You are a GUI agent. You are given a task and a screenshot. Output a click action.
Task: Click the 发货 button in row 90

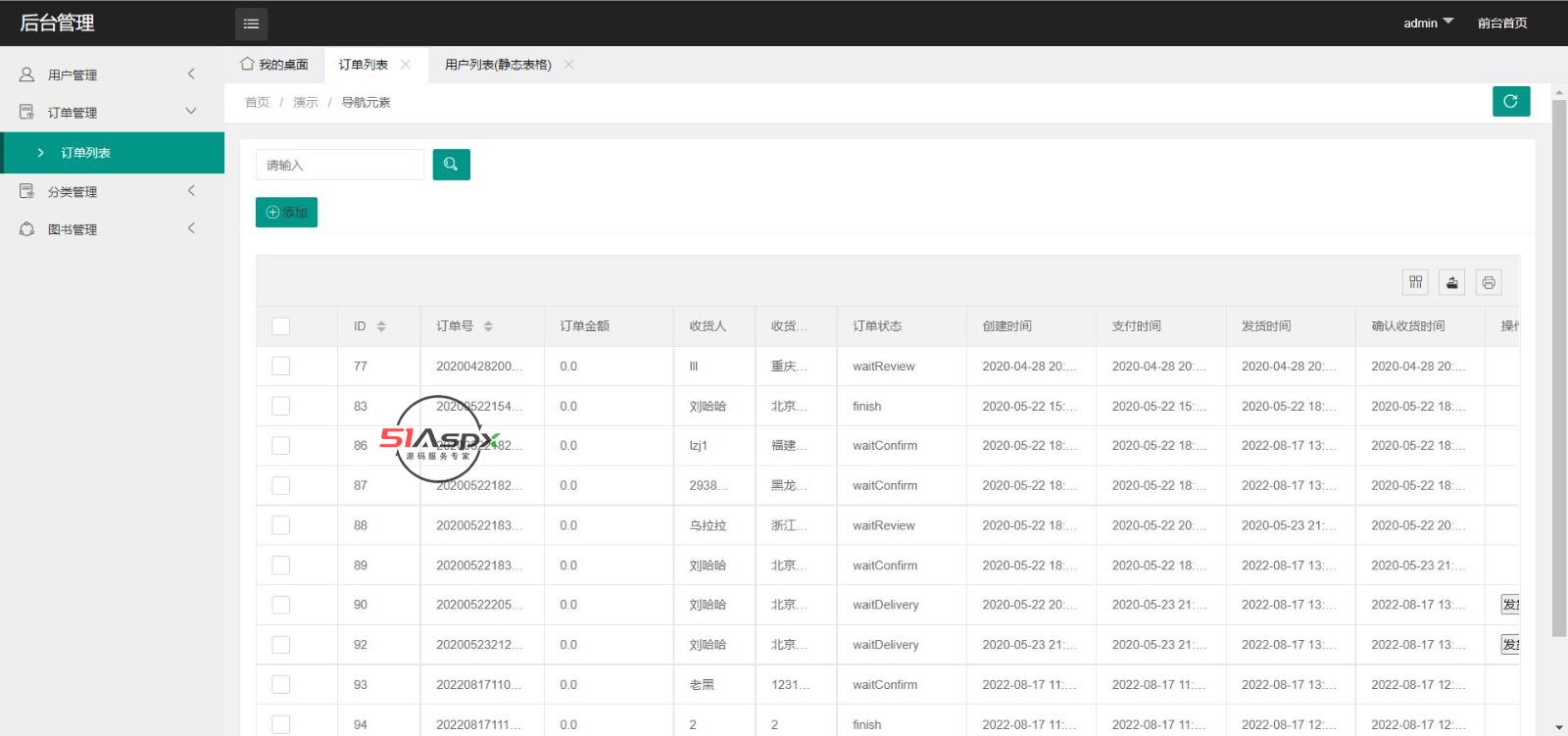point(1510,605)
